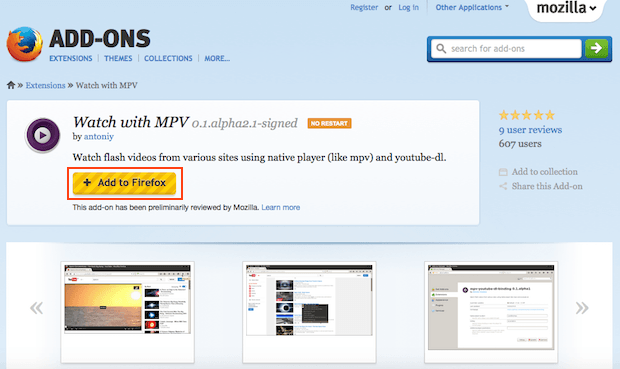Go to the Extensions menu item

coord(71,59)
